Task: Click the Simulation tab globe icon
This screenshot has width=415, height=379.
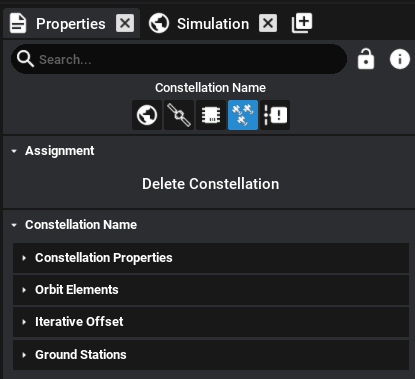Action: (159, 23)
